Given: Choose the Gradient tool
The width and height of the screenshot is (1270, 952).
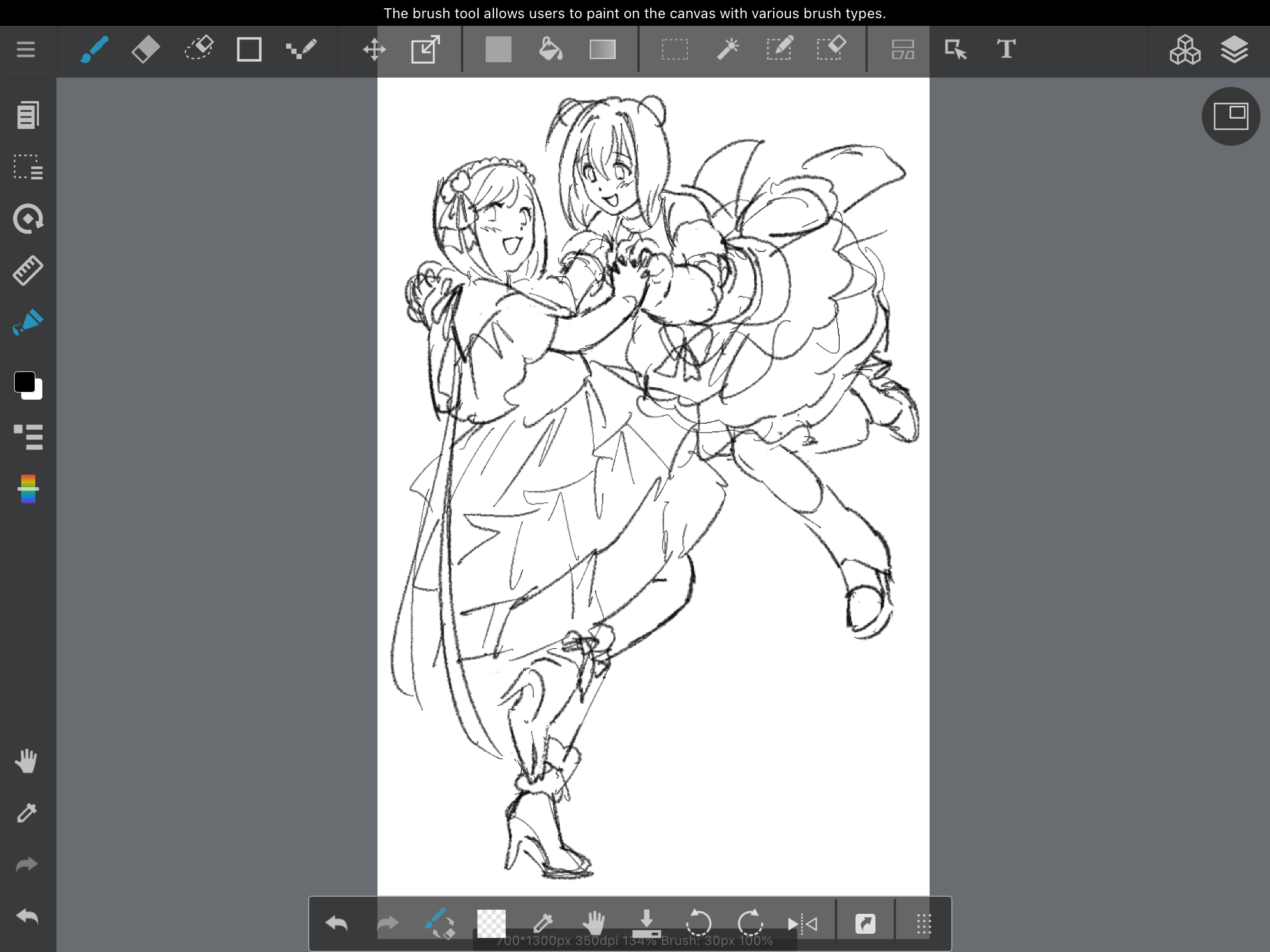Looking at the screenshot, I should (602, 49).
